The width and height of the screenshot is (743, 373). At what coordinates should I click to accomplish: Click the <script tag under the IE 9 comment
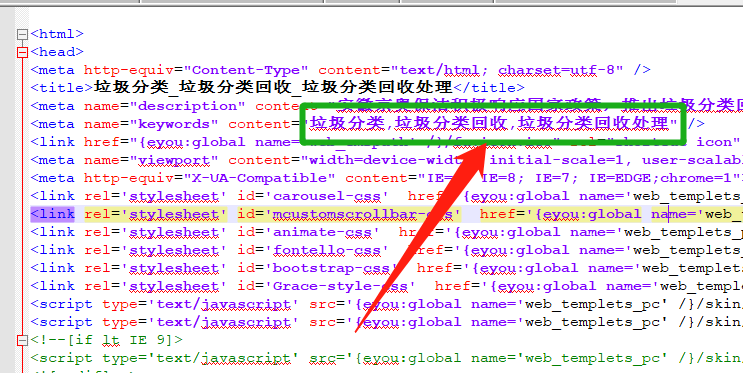tap(62, 358)
